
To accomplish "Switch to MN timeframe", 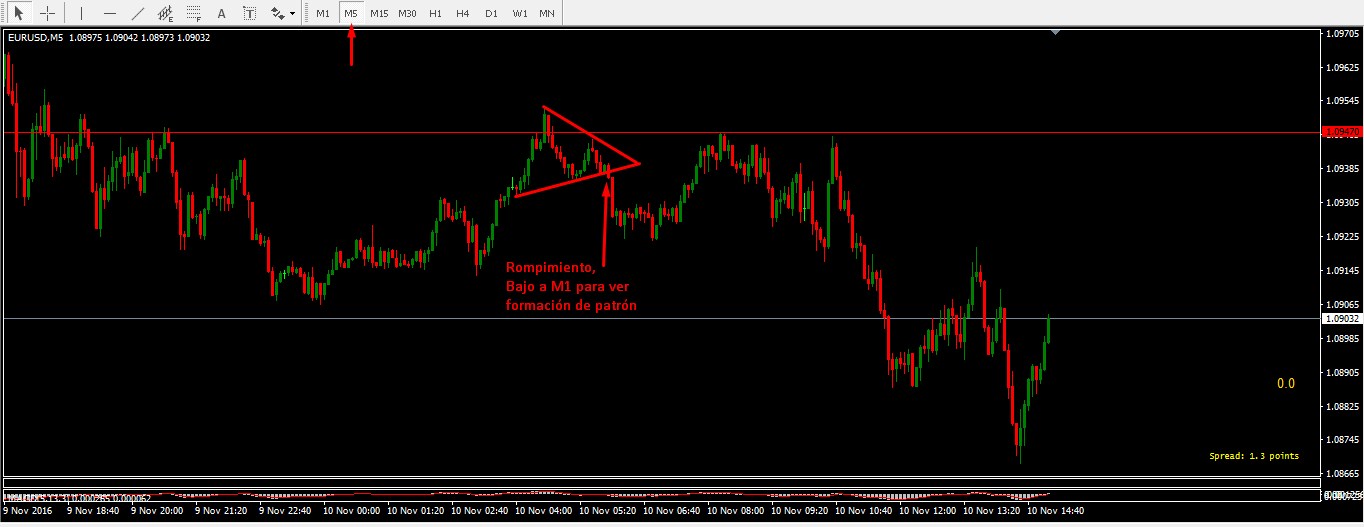I will click(546, 14).
